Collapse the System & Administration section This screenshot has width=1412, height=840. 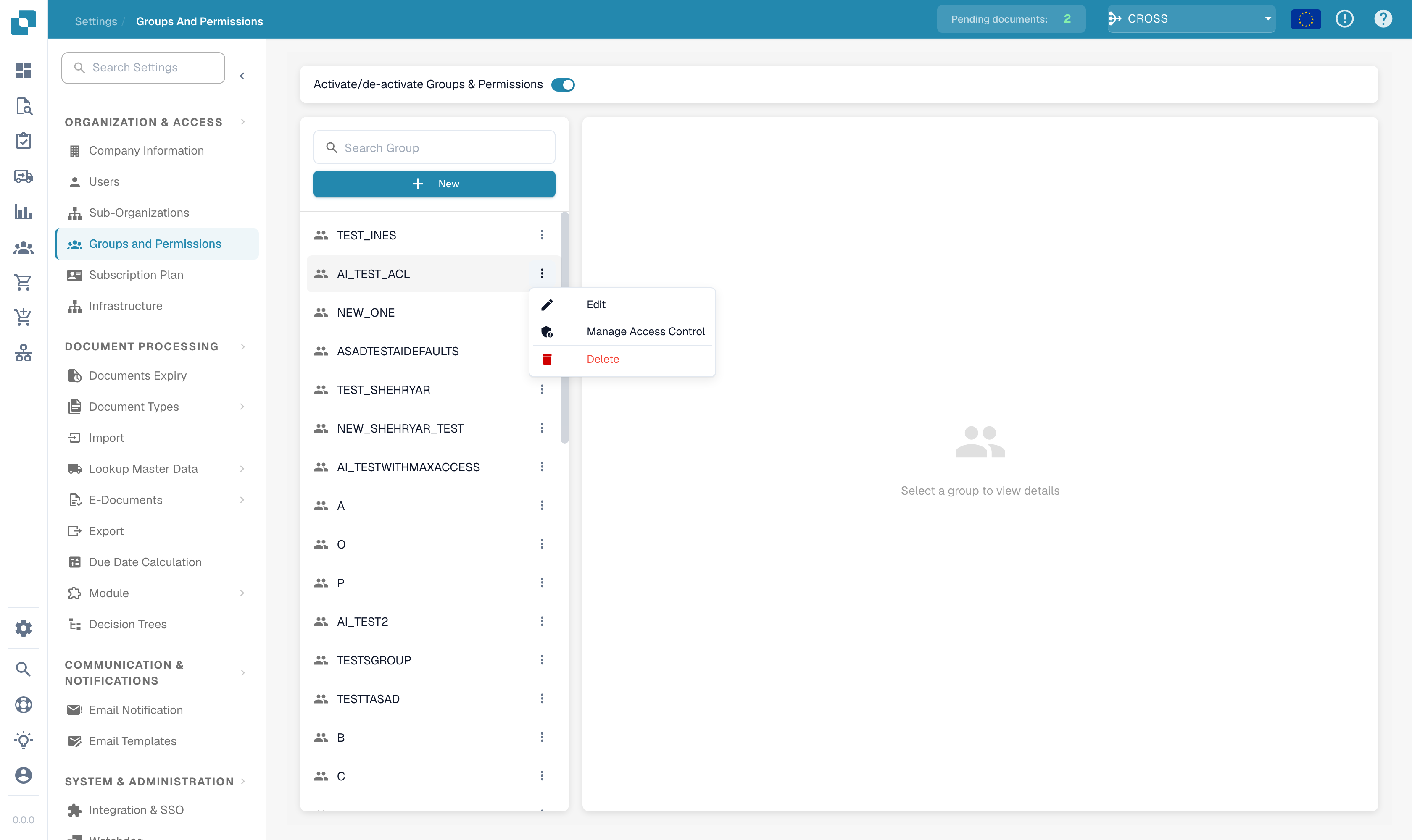[x=243, y=781]
